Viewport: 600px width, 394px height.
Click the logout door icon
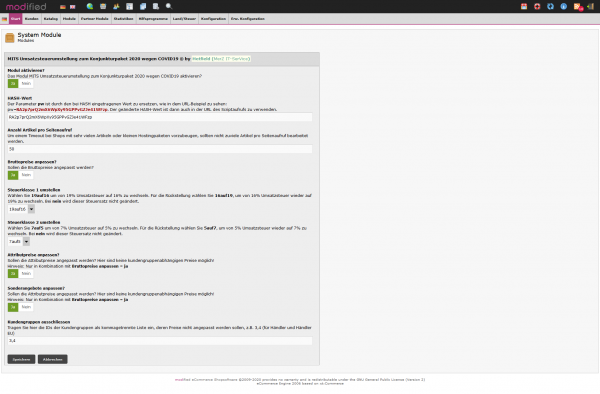pos(590,6)
